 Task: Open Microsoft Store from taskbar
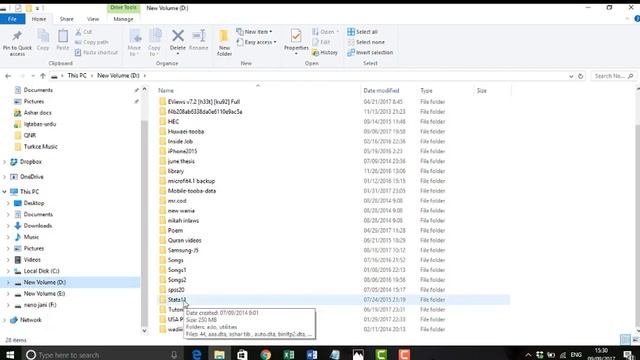[x=242, y=354]
